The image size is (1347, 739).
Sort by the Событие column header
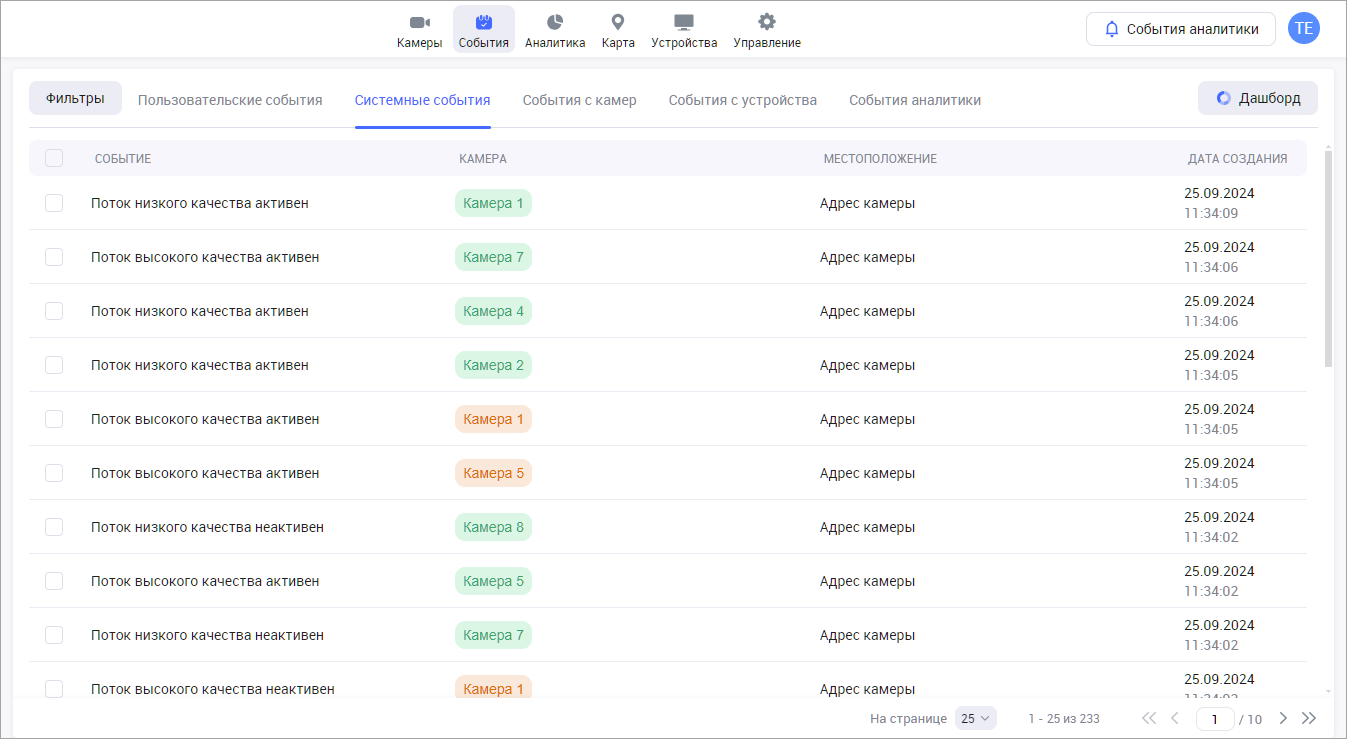[x=123, y=159]
